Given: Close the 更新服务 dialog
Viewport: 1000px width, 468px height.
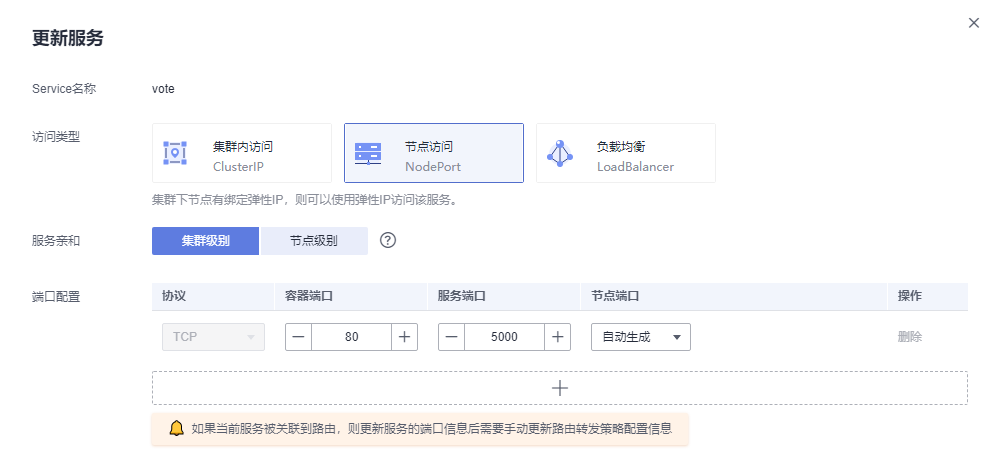Looking at the screenshot, I should (x=973, y=23).
